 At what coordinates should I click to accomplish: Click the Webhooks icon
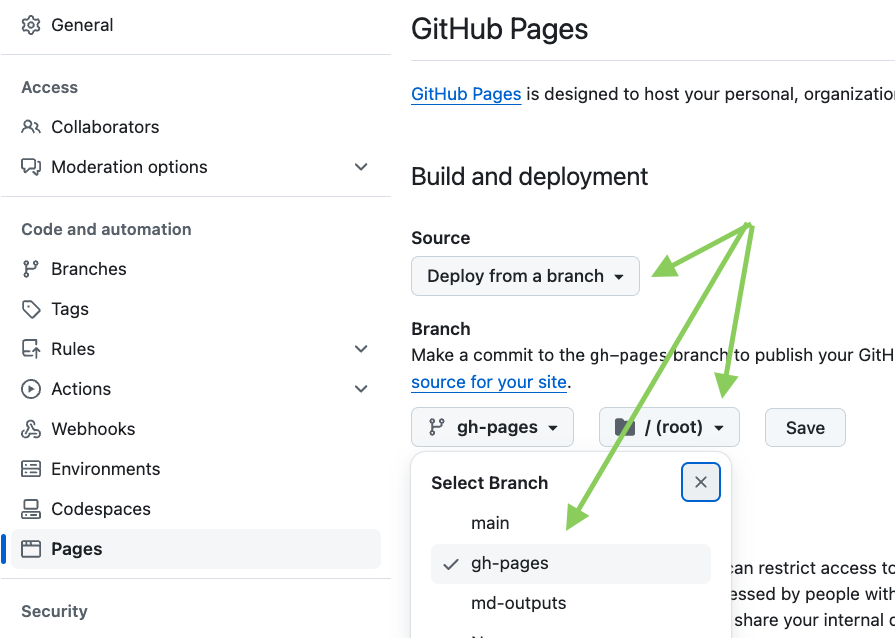tap(31, 429)
